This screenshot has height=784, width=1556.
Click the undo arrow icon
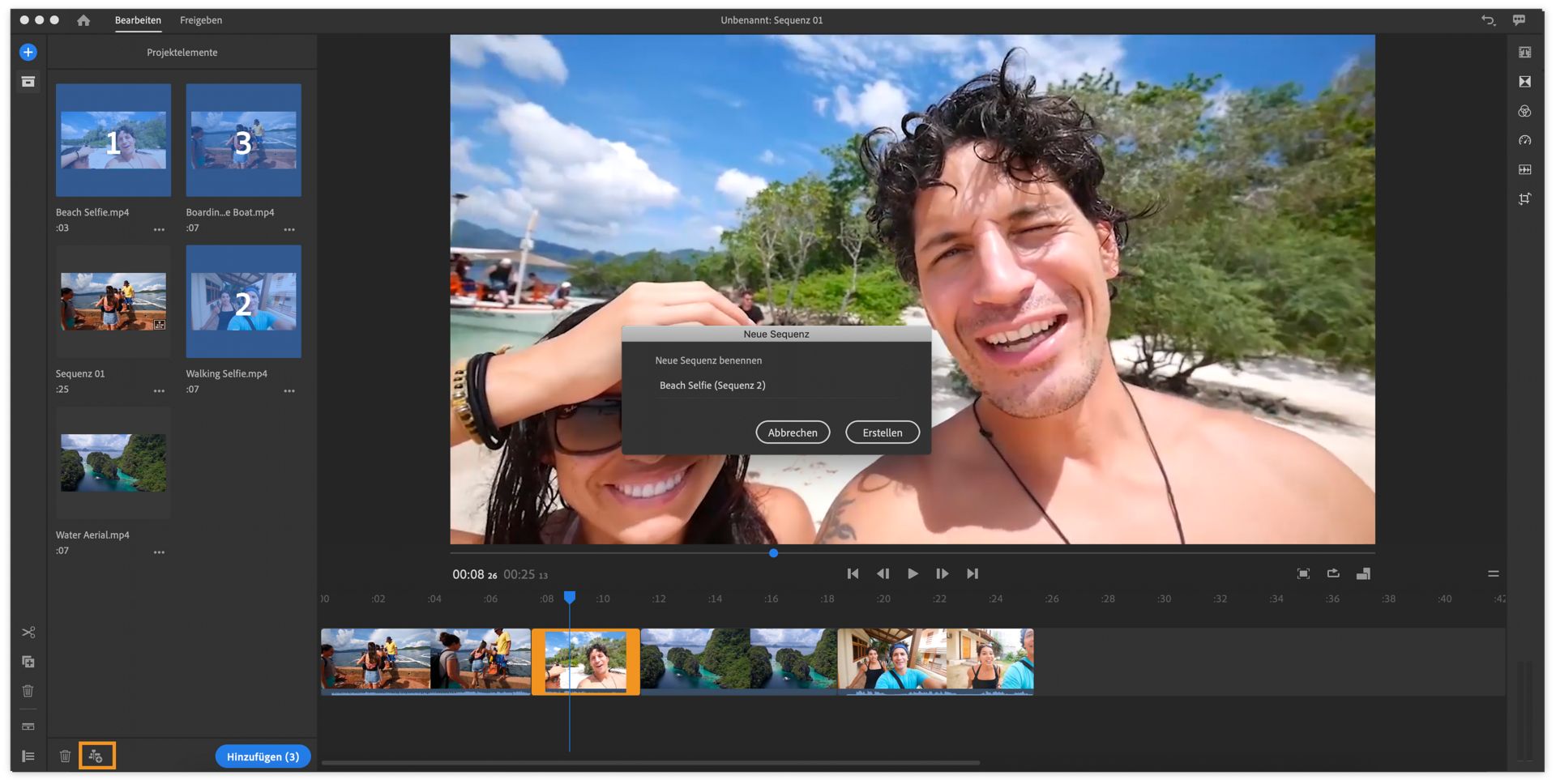coord(1488,20)
